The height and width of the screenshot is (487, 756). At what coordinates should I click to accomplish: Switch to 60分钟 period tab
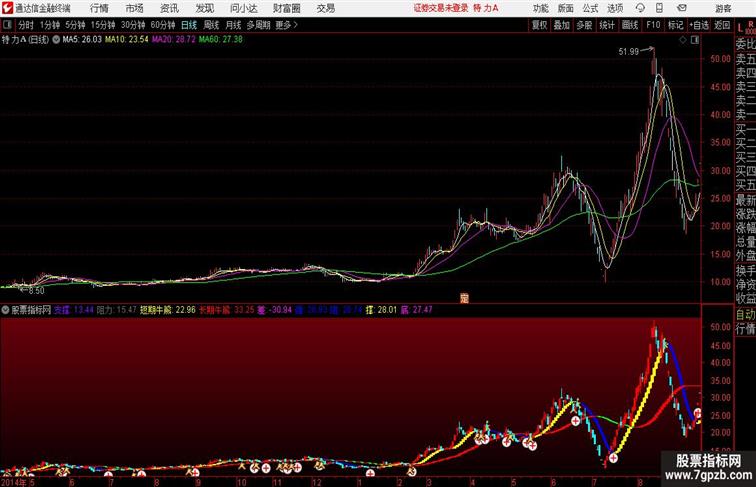coord(162,25)
